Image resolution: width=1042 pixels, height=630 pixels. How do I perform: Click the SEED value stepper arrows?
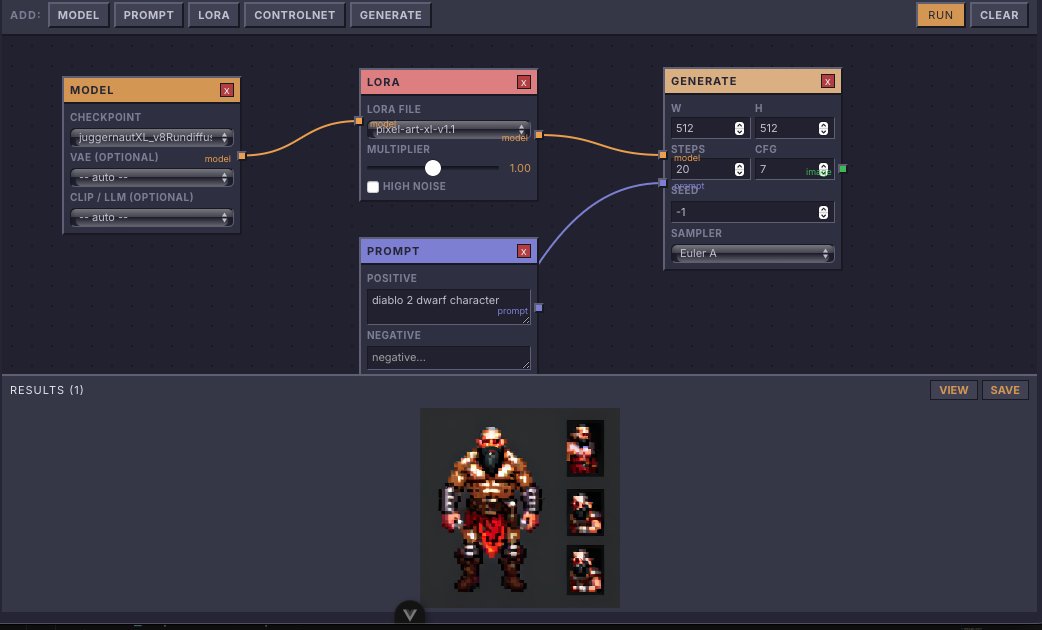coord(823,212)
